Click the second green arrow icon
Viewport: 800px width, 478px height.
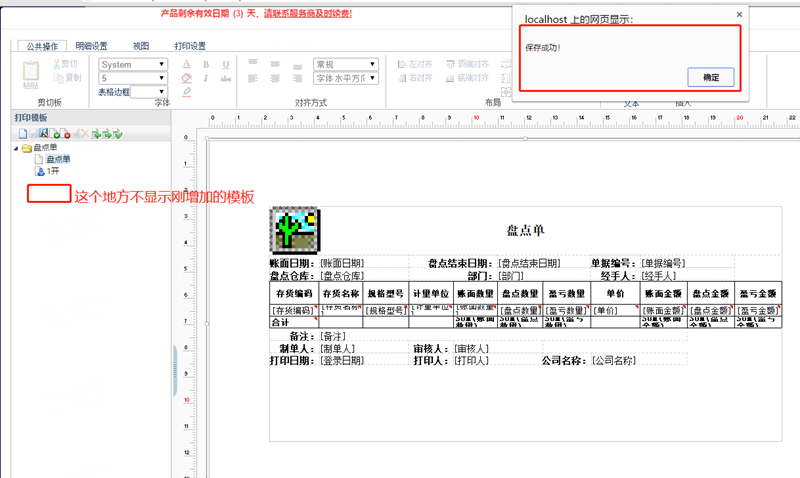coord(107,134)
